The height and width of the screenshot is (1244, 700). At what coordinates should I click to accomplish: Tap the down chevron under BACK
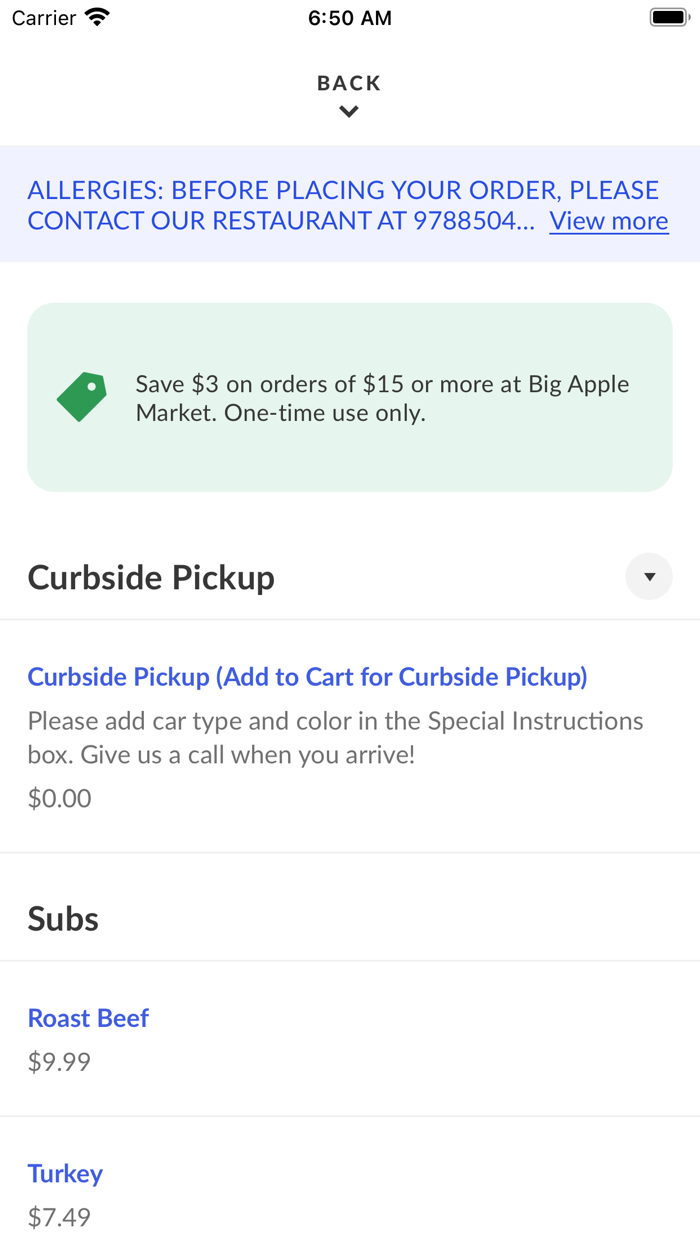pos(349,112)
